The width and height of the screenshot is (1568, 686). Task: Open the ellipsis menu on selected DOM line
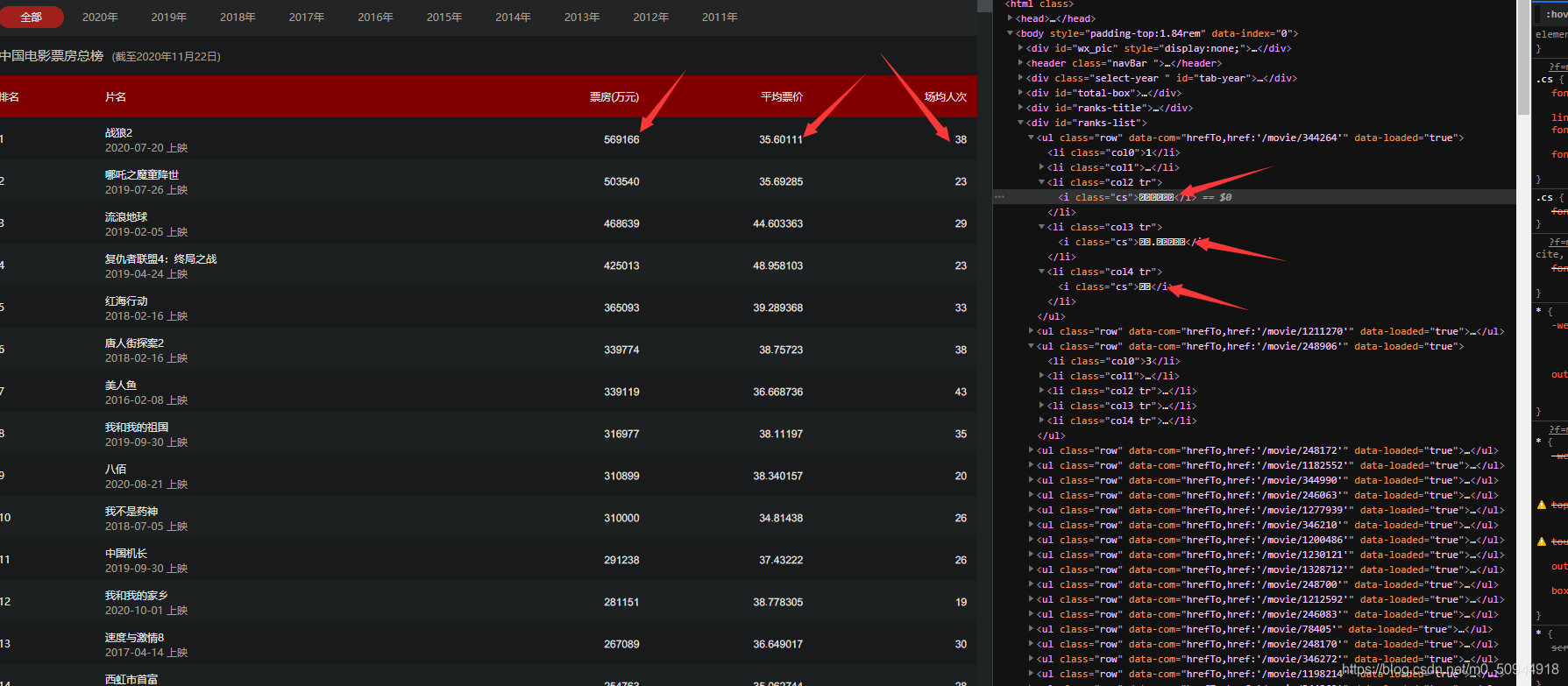click(x=999, y=197)
